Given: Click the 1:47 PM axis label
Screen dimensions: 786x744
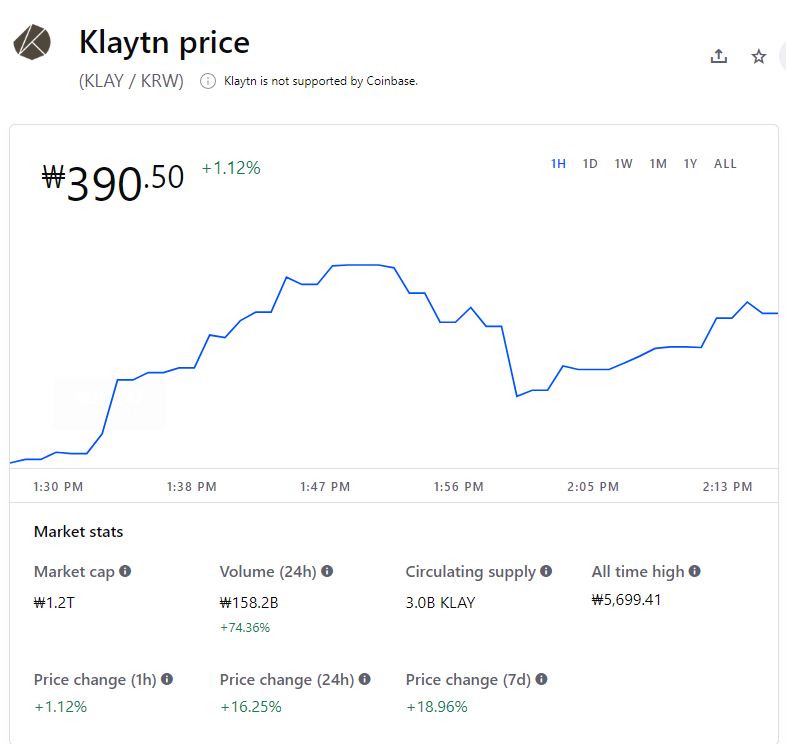Looking at the screenshot, I should (x=325, y=487).
